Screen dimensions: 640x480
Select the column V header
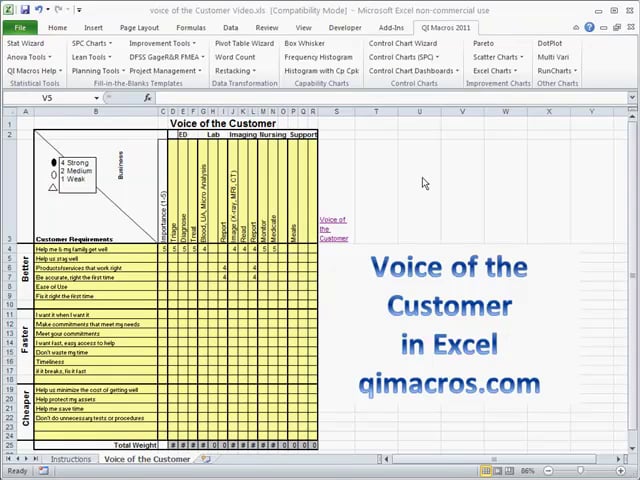point(462,111)
